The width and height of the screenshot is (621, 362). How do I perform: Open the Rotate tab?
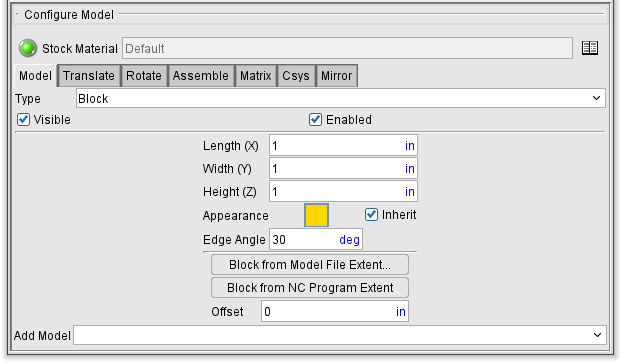[x=144, y=76]
